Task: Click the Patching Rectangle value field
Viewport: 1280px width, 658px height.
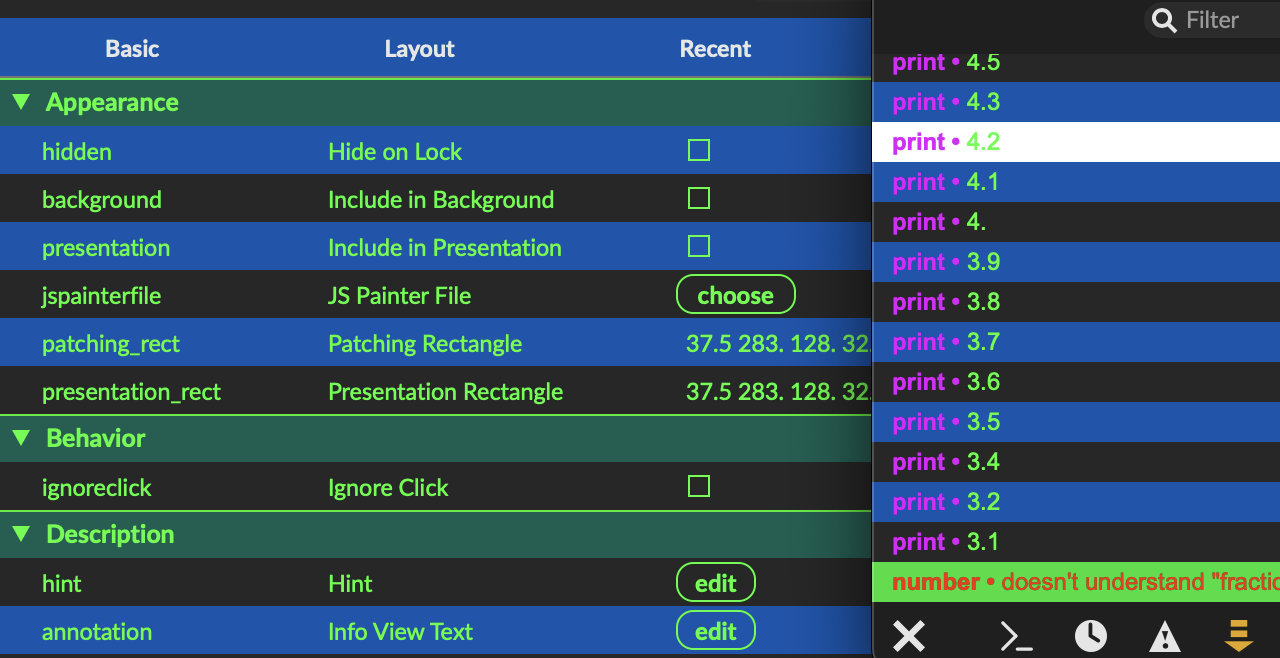Action: [776, 344]
